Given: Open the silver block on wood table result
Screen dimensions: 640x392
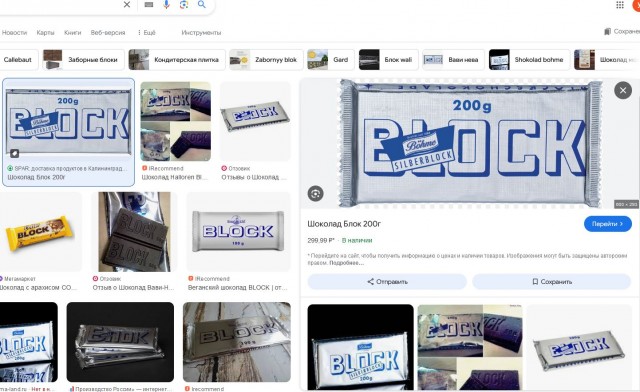Looking at the screenshot, I should point(237,342).
